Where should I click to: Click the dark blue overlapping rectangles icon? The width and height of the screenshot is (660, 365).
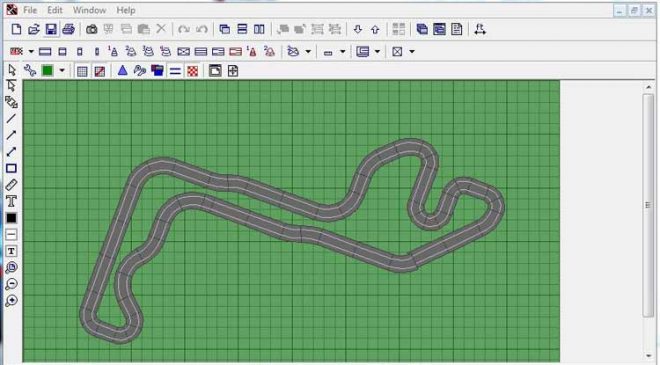[157, 70]
